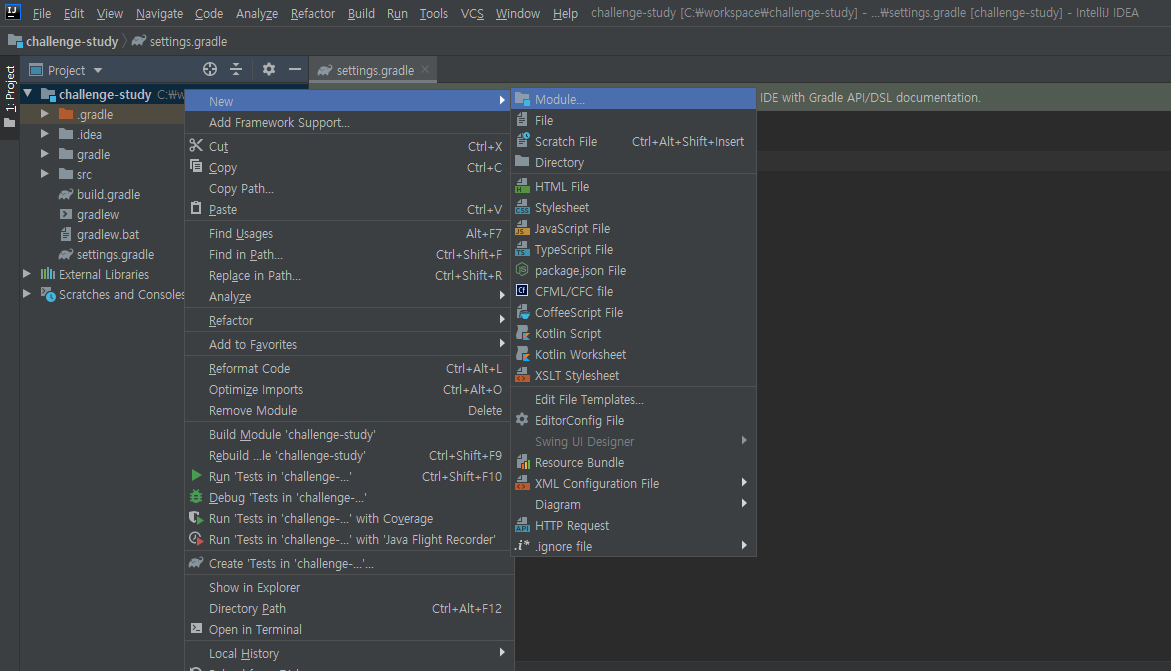Click the Resource Bundle icon
The image size is (1171, 671).
522,463
